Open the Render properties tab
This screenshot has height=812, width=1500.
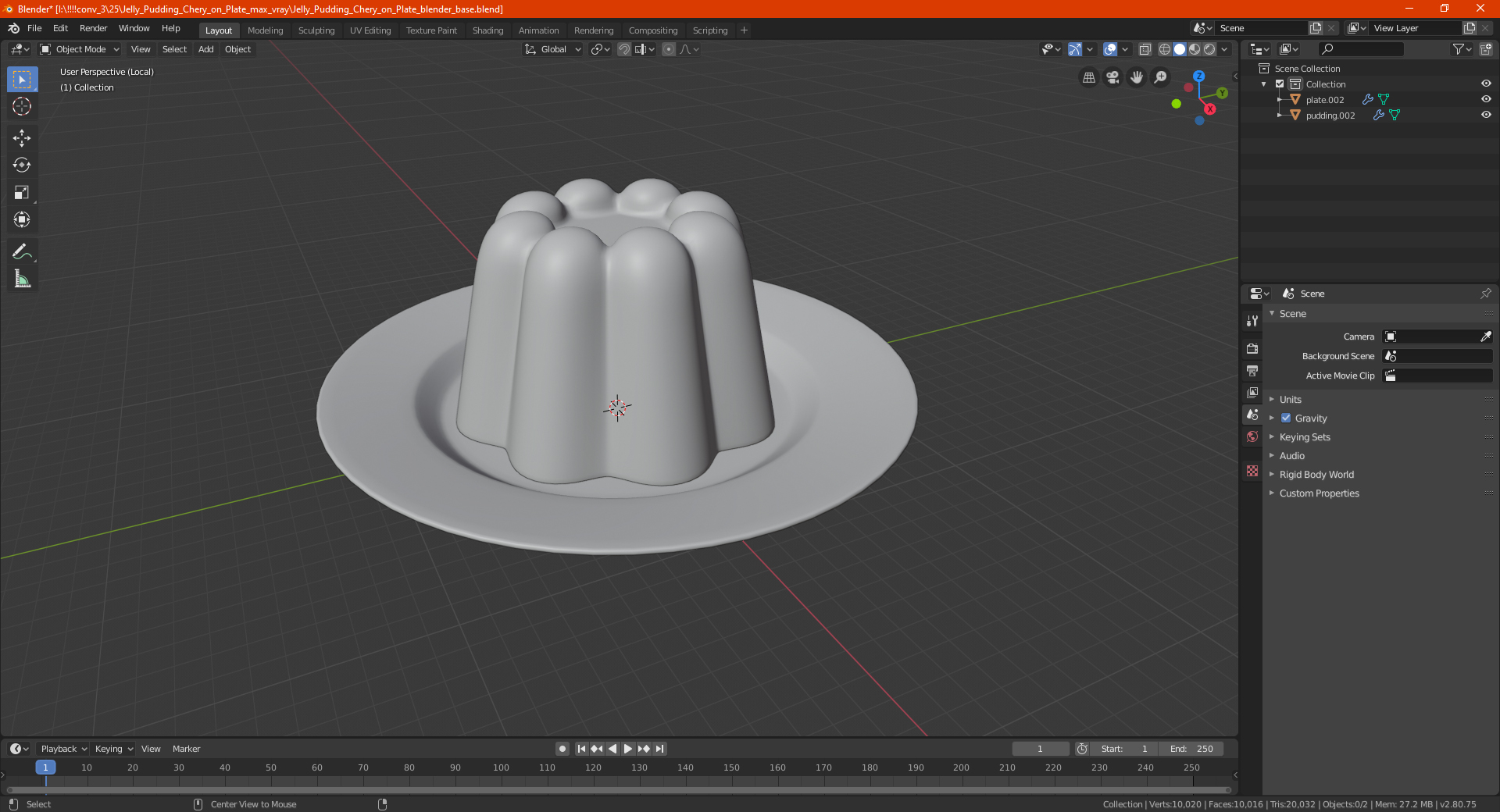click(x=1252, y=348)
